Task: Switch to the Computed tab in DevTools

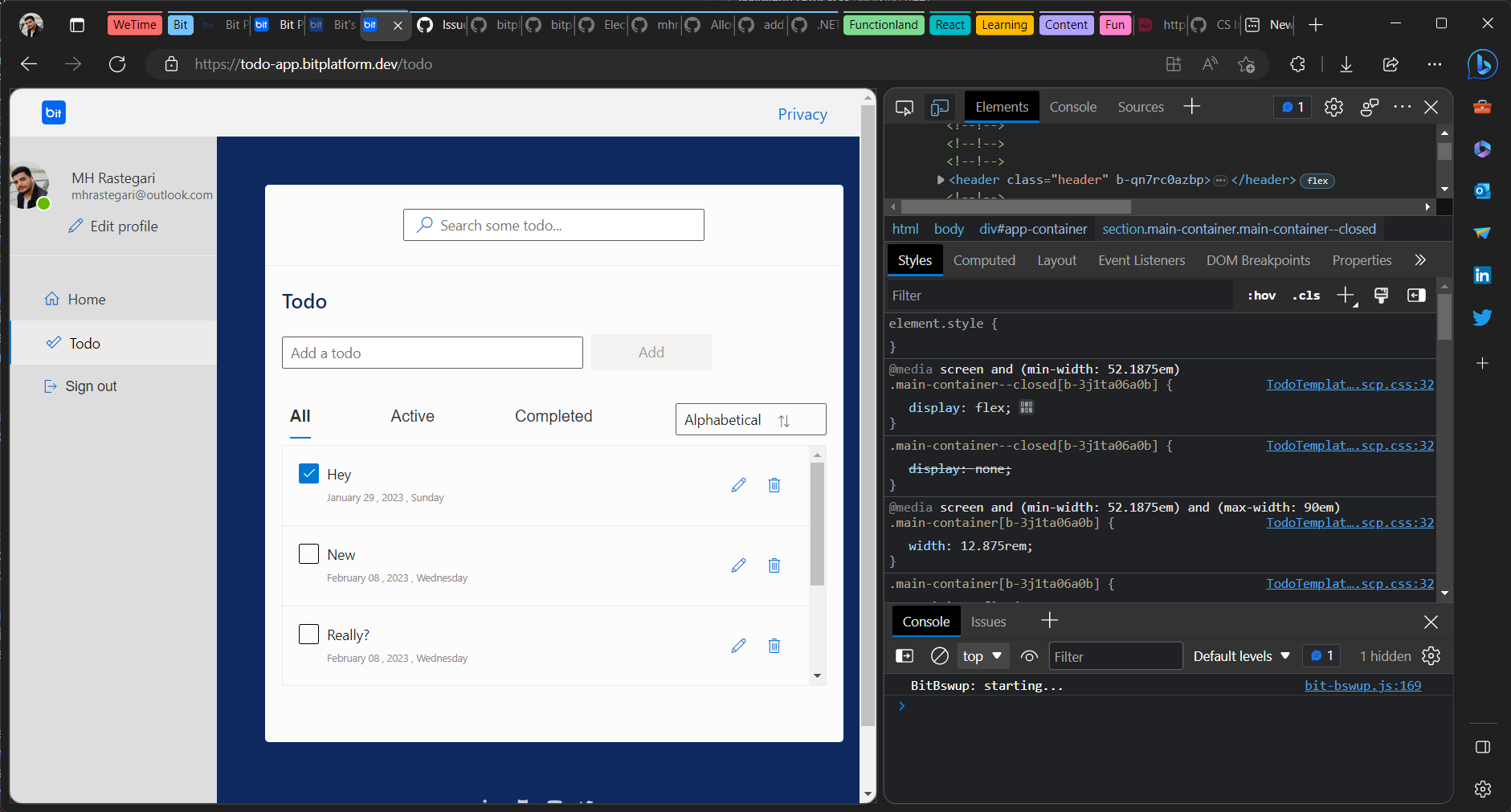Action: (x=984, y=259)
